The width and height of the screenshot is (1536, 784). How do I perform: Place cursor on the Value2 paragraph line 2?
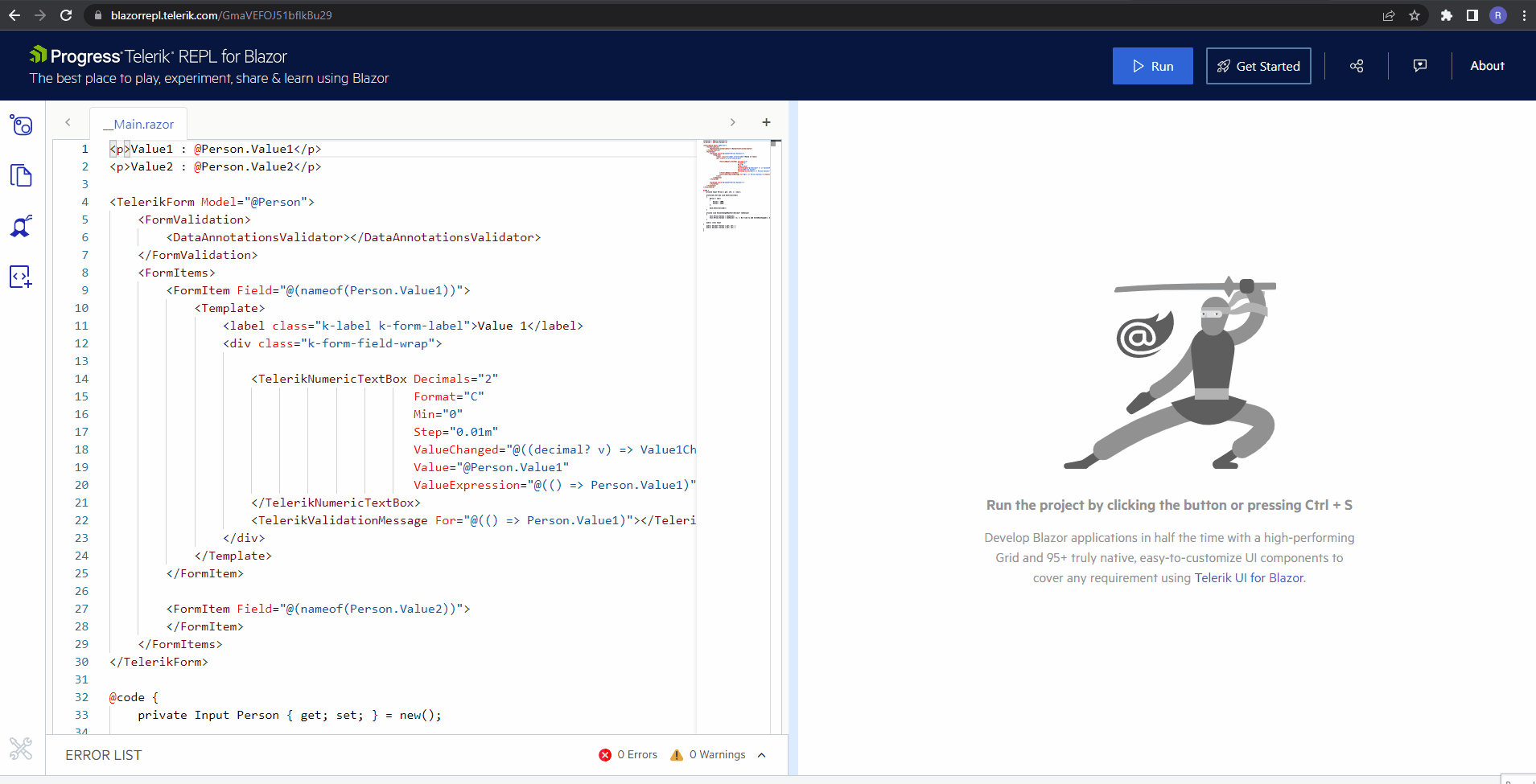216,166
